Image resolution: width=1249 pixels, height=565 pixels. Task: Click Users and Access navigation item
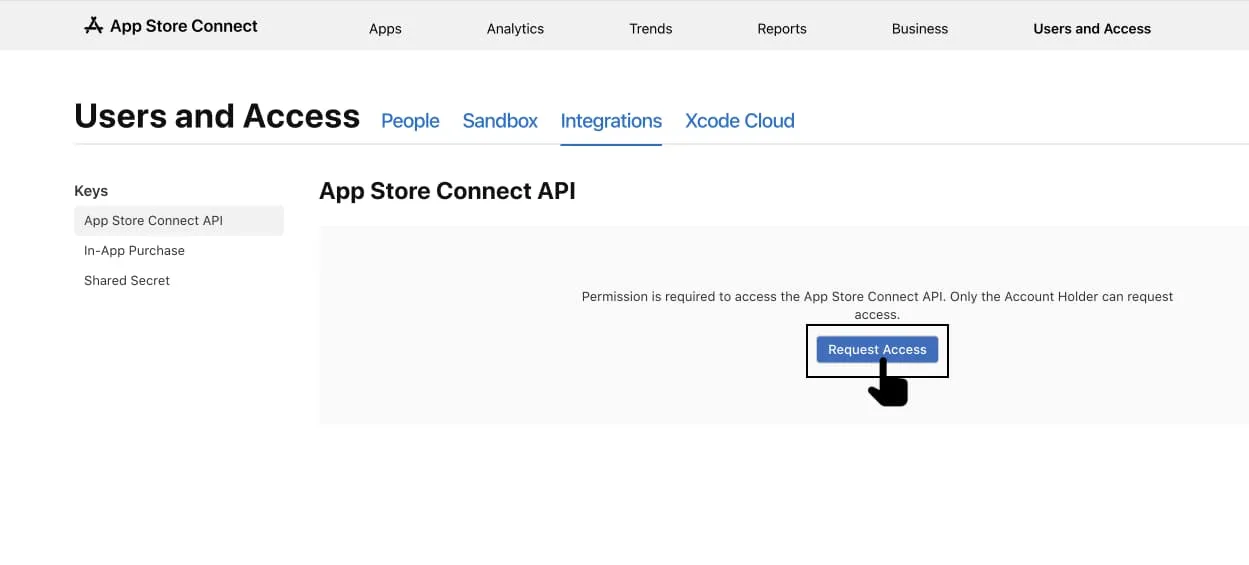pos(1092,29)
